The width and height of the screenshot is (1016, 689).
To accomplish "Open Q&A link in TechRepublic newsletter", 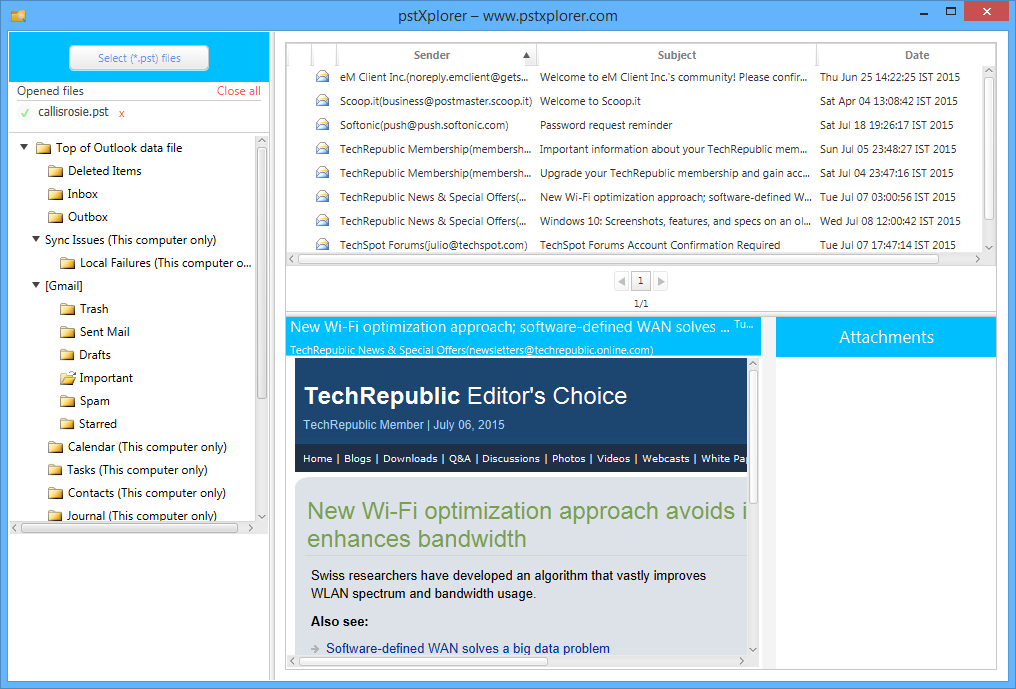I will [460, 458].
